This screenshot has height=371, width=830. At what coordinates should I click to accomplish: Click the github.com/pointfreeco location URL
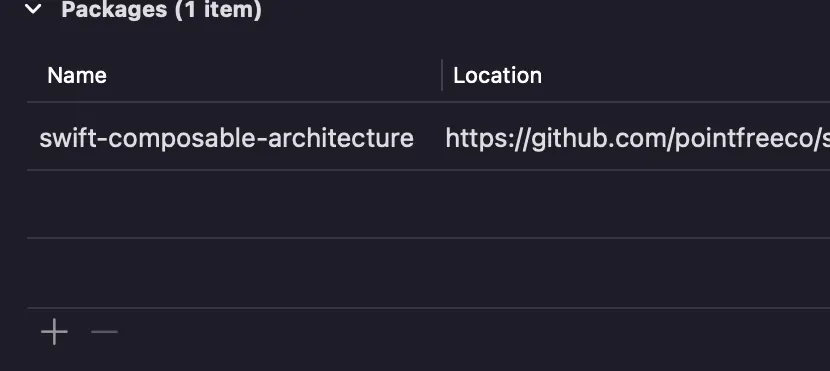(x=637, y=138)
